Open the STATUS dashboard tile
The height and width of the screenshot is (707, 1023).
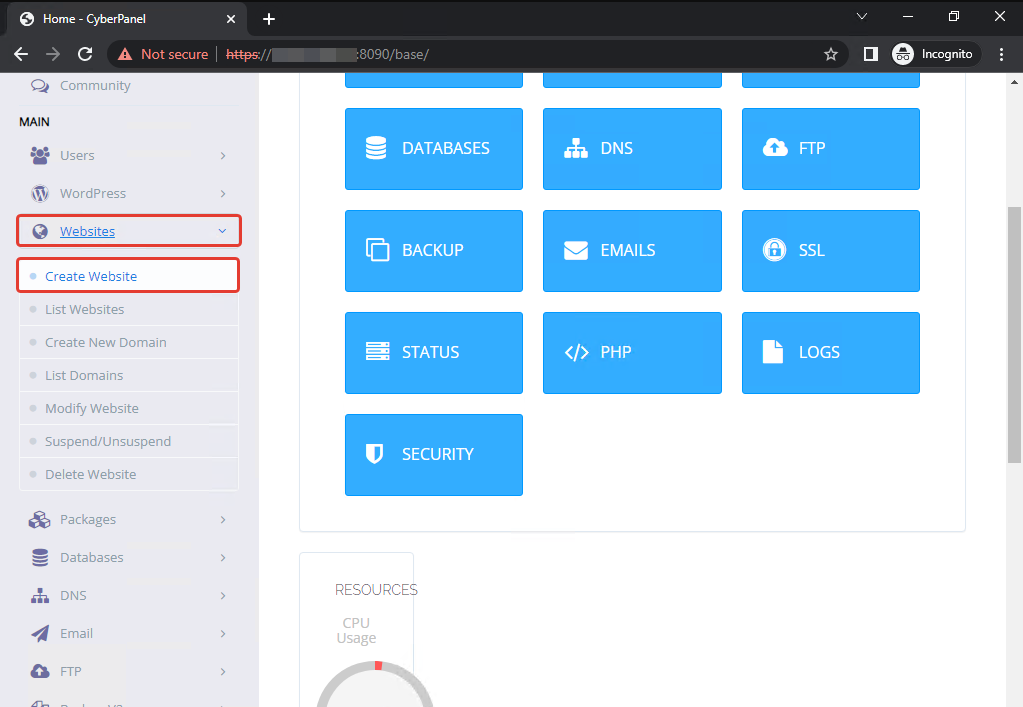coord(434,353)
